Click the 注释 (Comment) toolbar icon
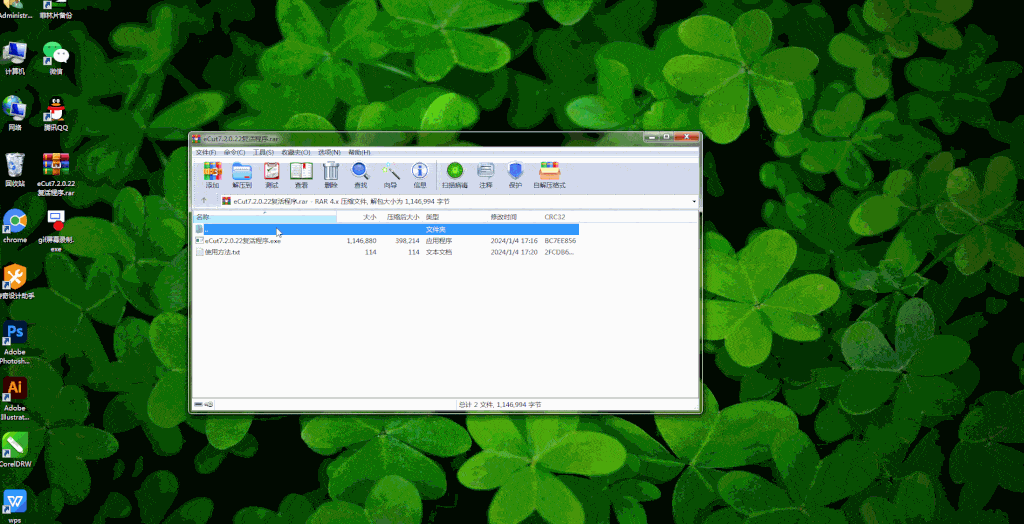 485,175
